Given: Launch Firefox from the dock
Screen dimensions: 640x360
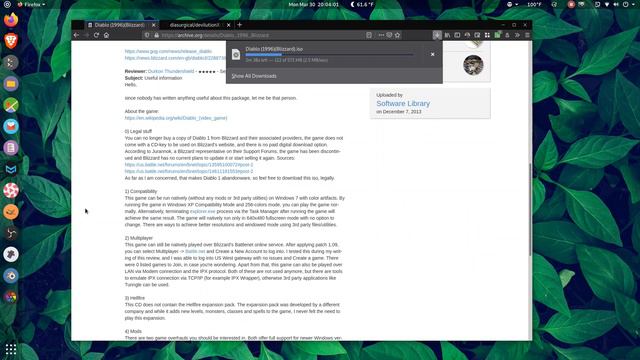Looking at the screenshot, I should point(11,20).
